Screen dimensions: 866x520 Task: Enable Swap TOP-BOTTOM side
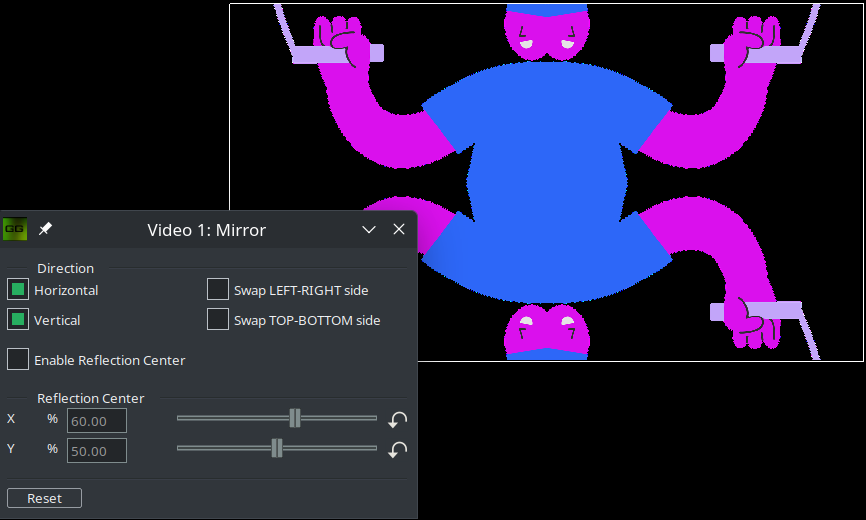point(218,320)
